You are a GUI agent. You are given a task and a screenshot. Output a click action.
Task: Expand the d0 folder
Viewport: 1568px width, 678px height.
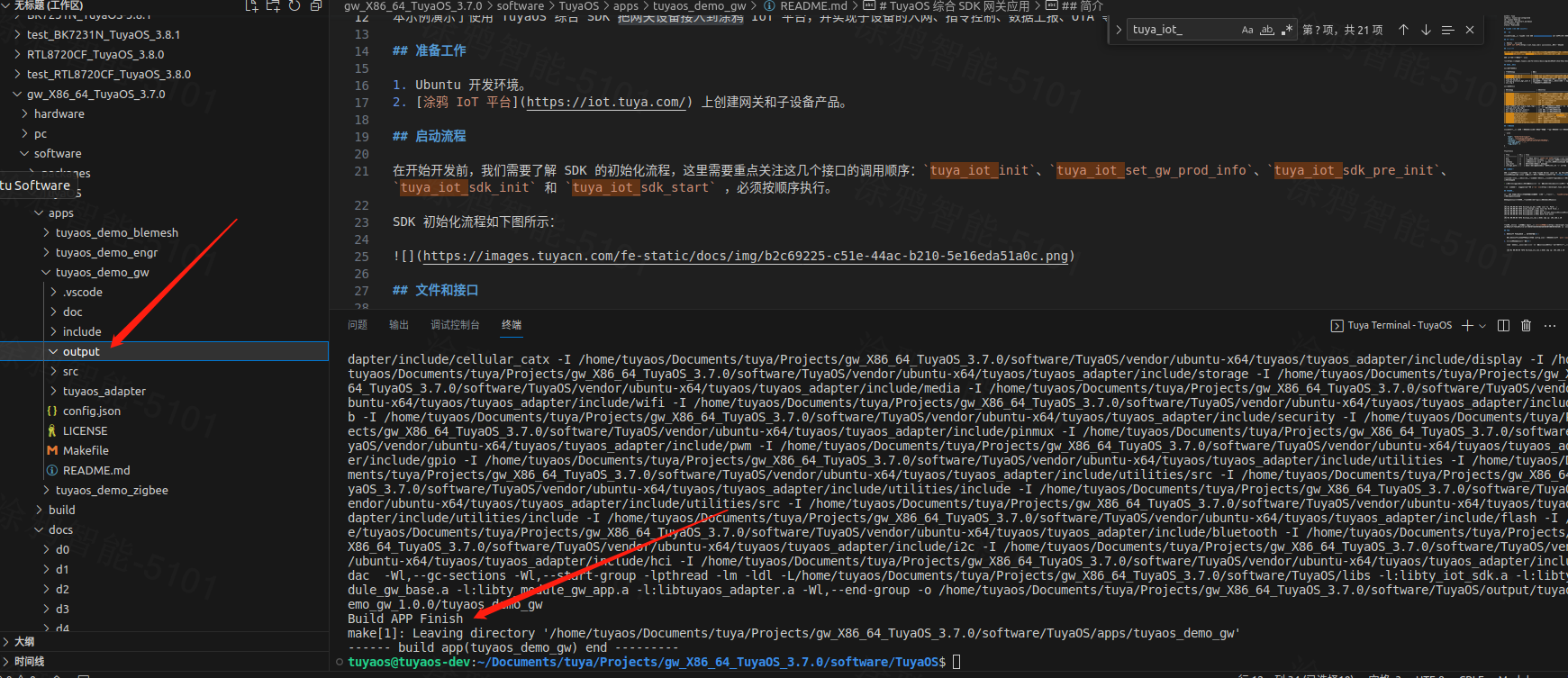pyautogui.click(x=164, y=550)
